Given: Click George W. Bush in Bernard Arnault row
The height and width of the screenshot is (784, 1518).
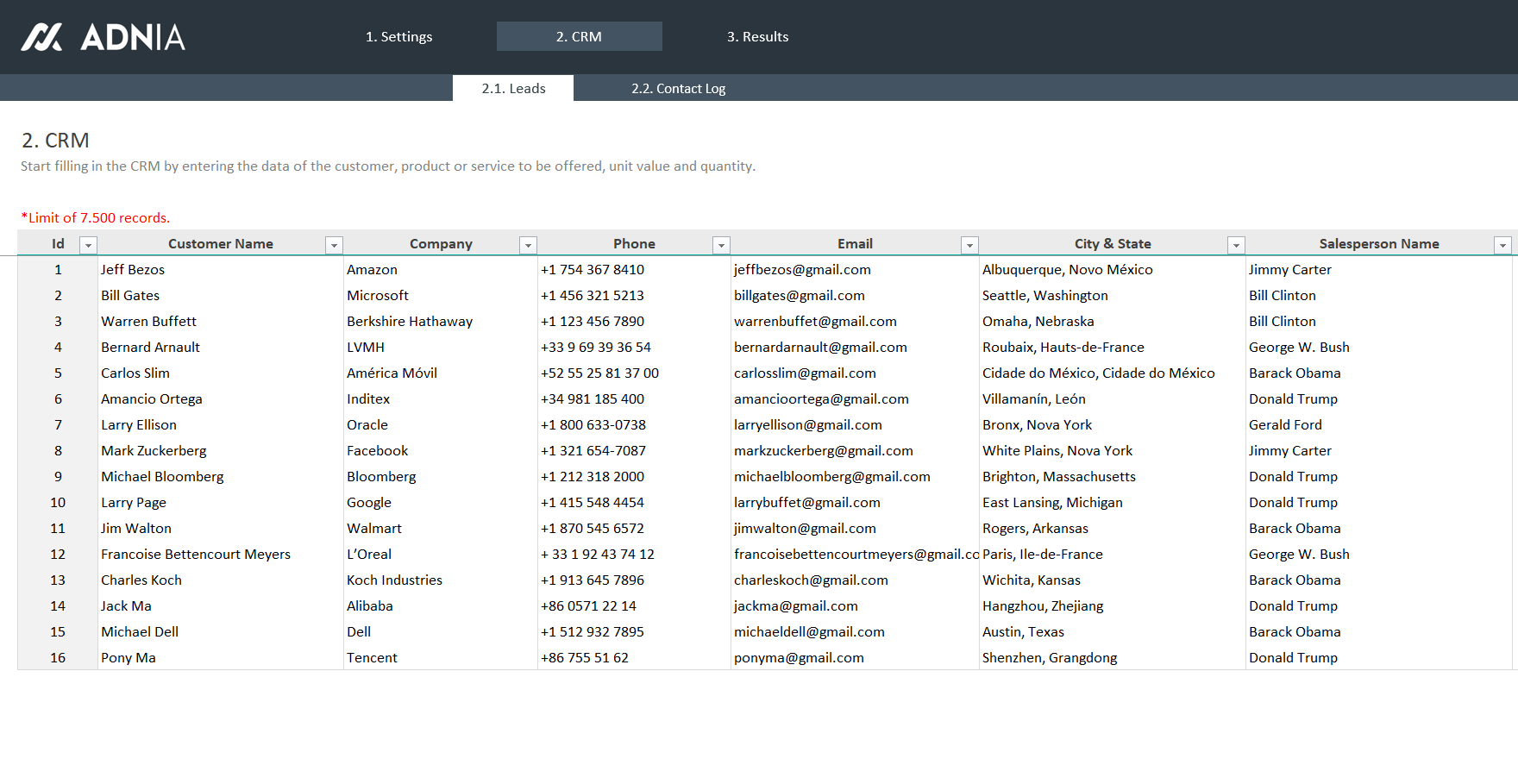Looking at the screenshot, I should [x=1378, y=347].
